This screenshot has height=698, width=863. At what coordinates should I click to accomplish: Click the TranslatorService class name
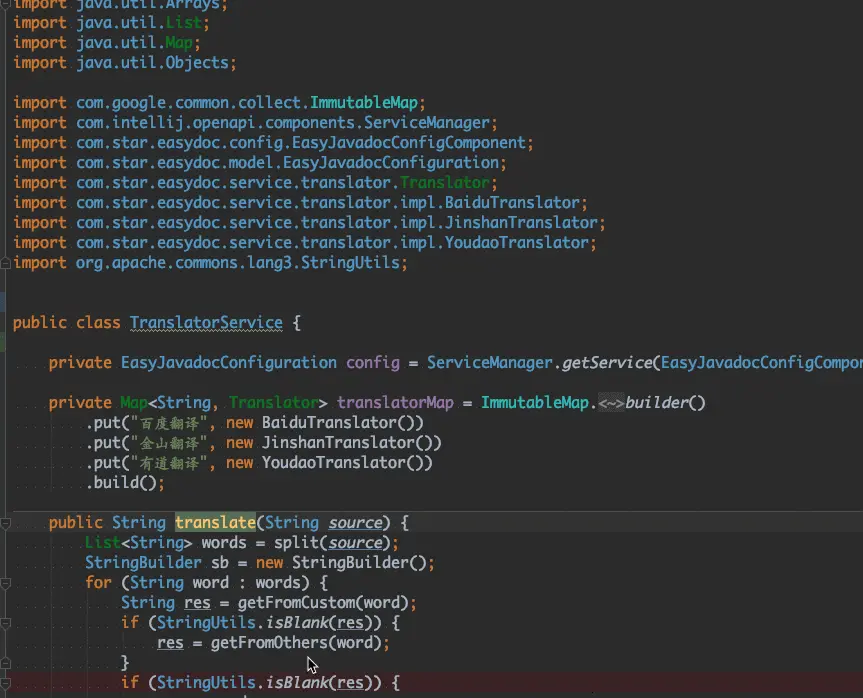206,323
